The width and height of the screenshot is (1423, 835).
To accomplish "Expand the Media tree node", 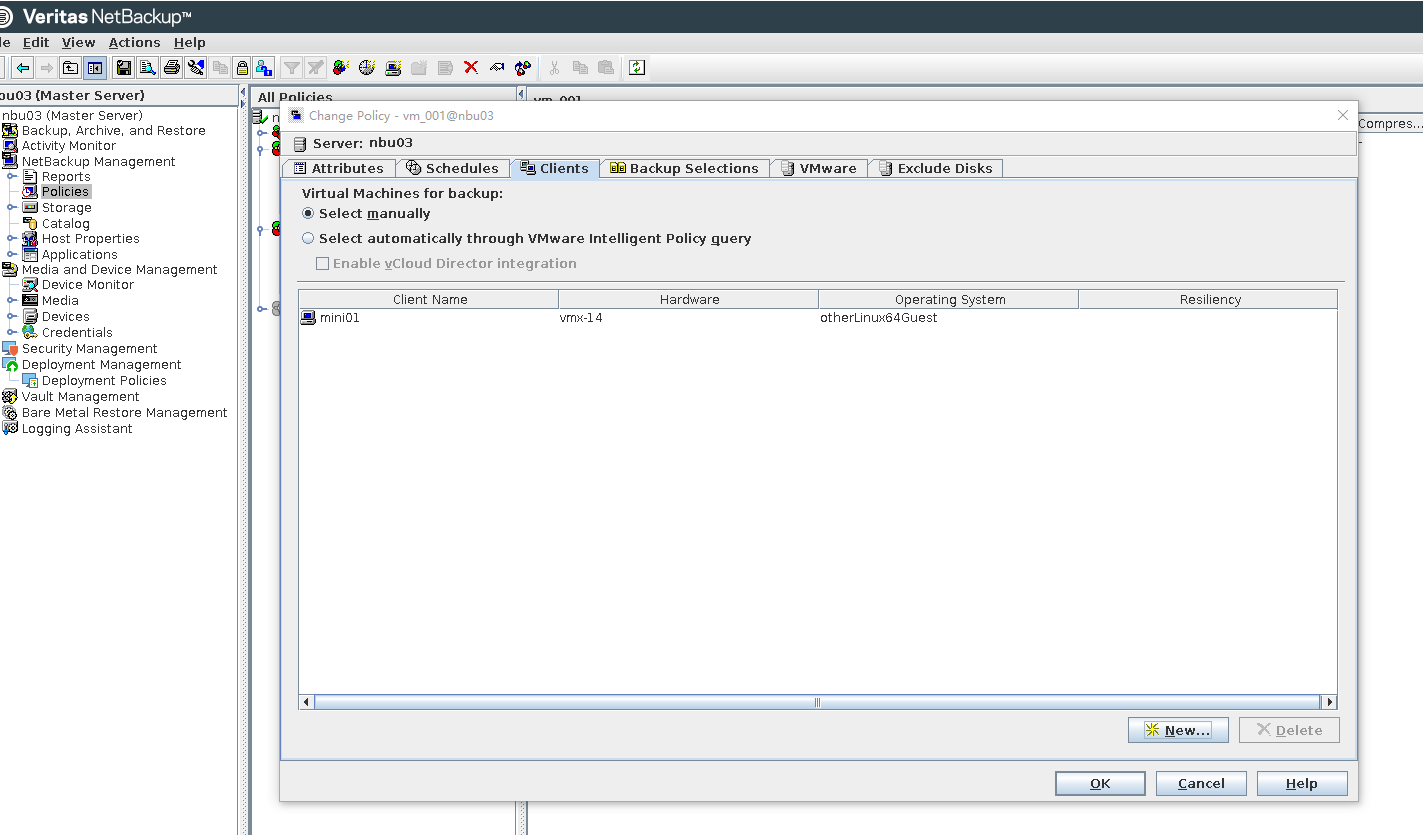I will coord(12,301).
